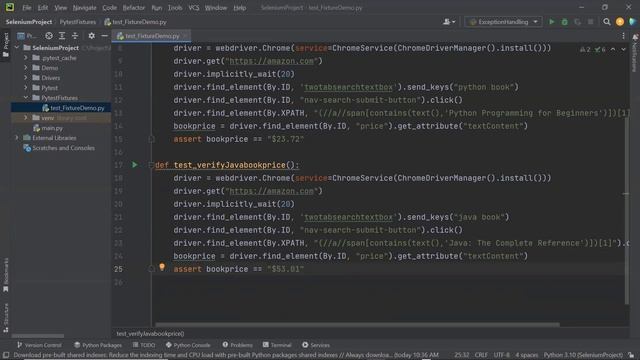Open the Refactor menu
The width and height of the screenshot is (640, 360).
(x=134, y=8)
